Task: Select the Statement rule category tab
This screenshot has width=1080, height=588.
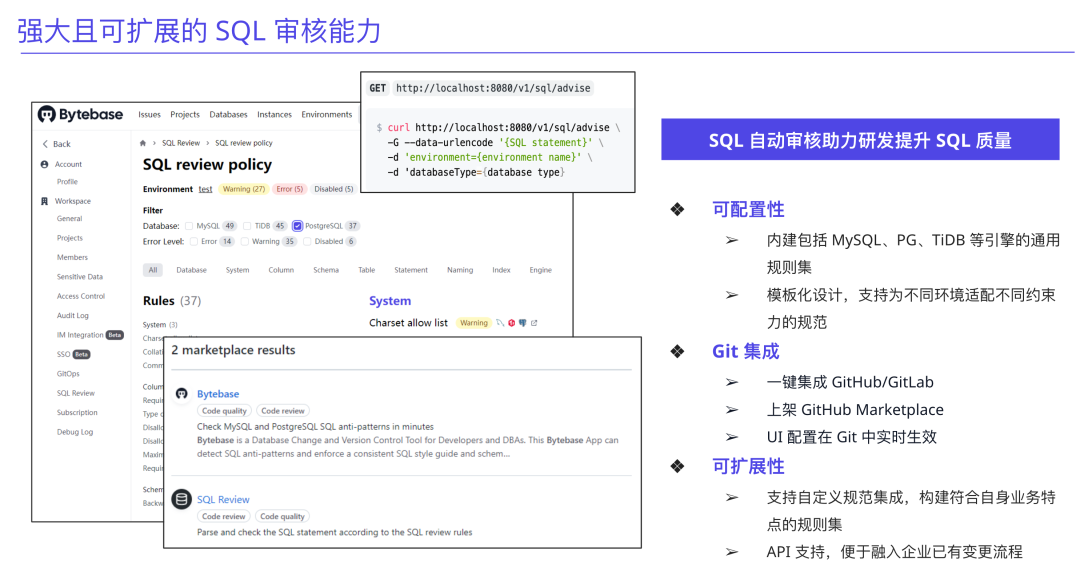Action: (x=411, y=270)
